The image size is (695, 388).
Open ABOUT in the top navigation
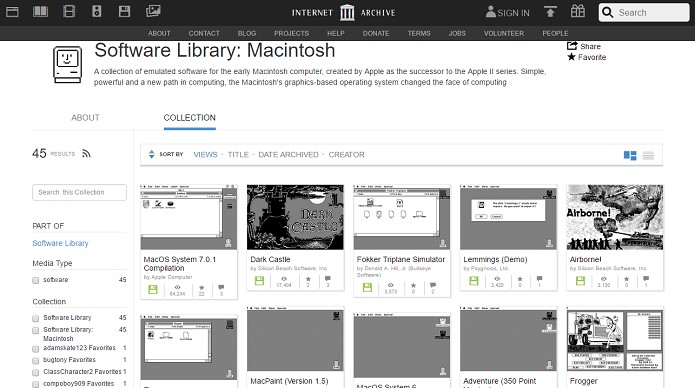(159, 33)
